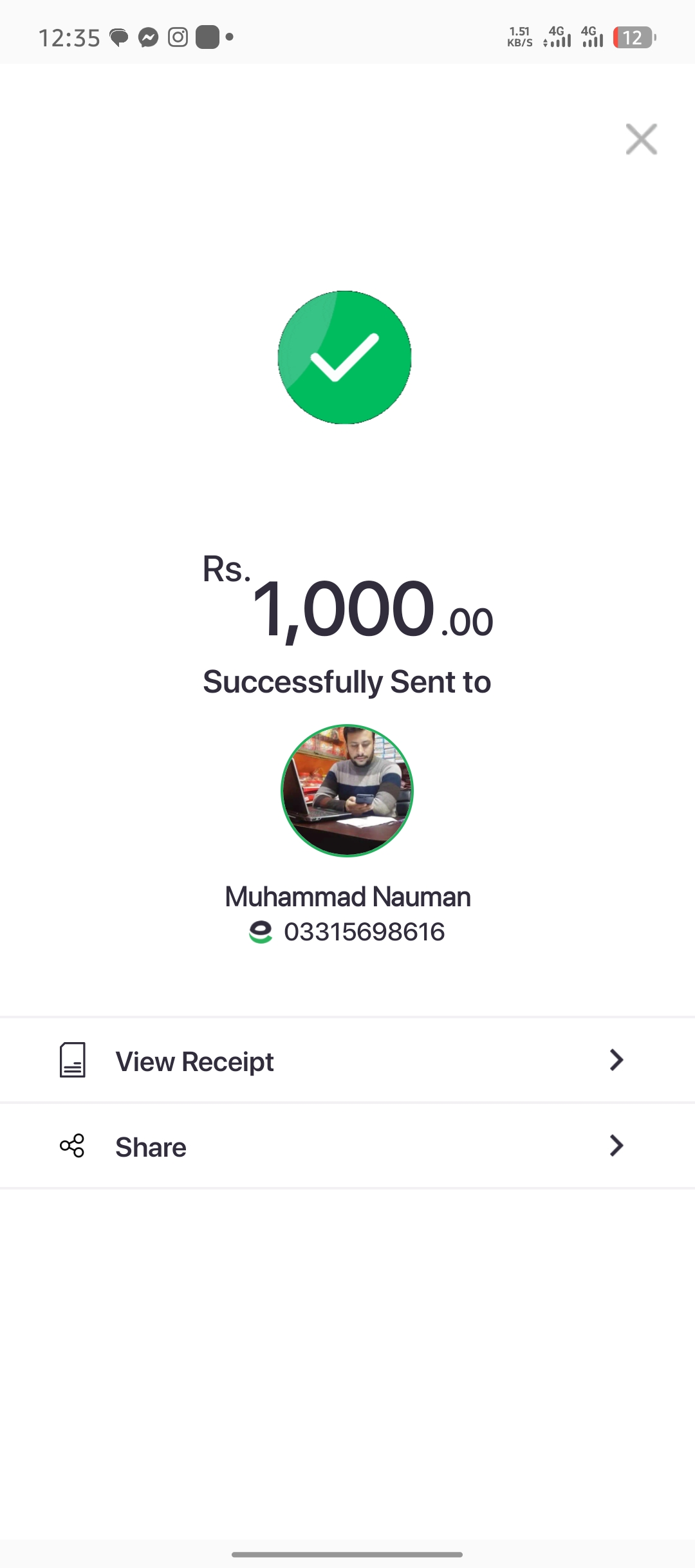
Task: Tap the receipt document icon
Action: coord(72,1060)
